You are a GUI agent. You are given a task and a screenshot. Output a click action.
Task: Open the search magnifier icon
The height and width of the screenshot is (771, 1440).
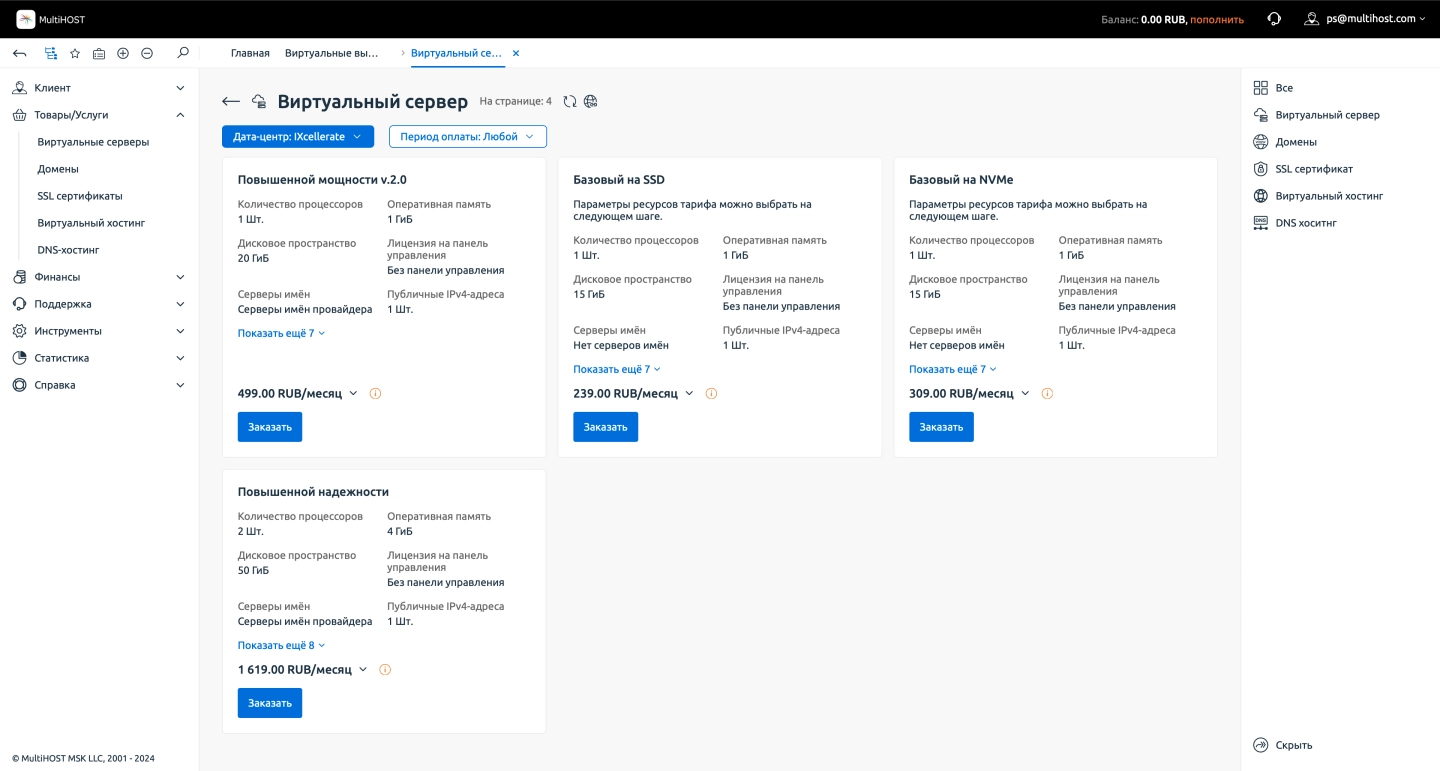click(x=182, y=53)
